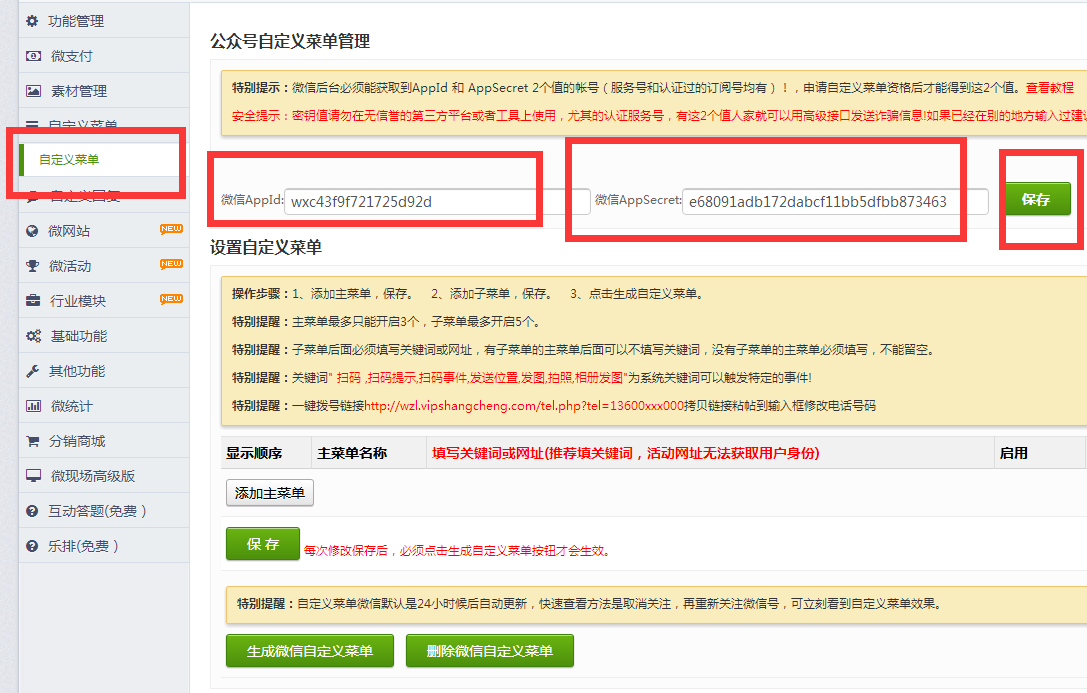Image resolution: width=1087 pixels, height=693 pixels.
Task: Click the 微信AppId input field
Action: coord(437,202)
